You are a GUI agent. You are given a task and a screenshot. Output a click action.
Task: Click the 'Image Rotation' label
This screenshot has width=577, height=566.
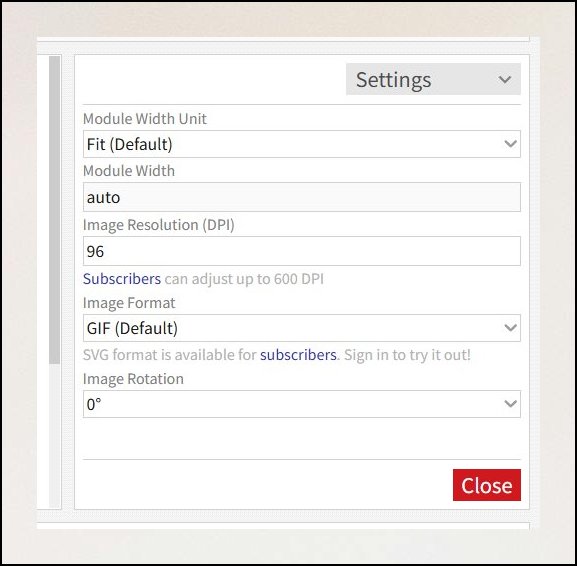tap(133, 379)
